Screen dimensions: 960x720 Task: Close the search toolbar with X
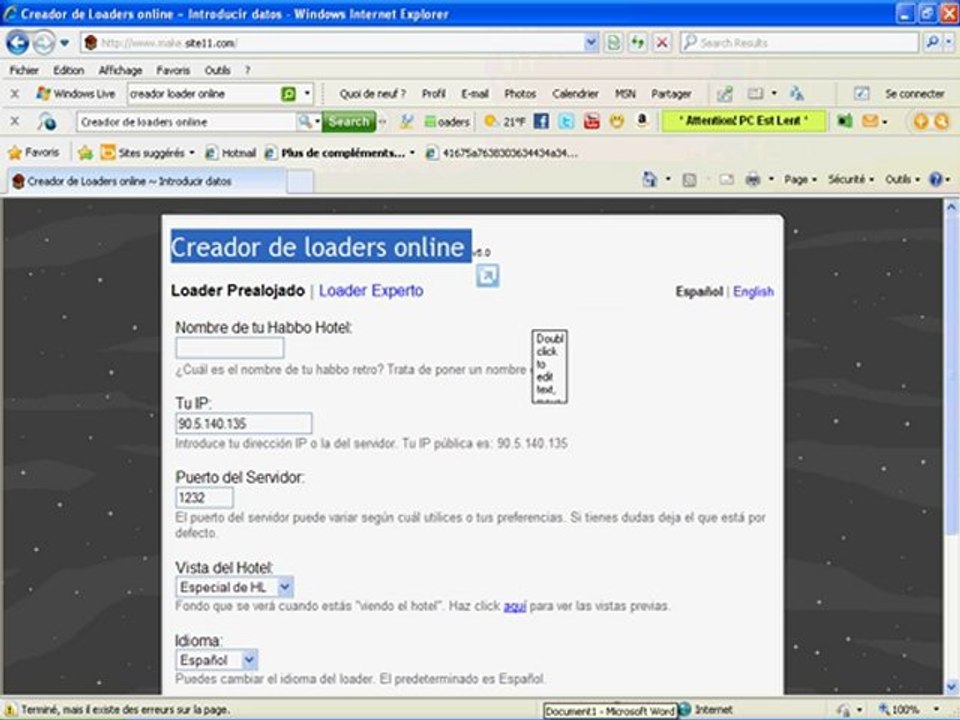pos(15,121)
